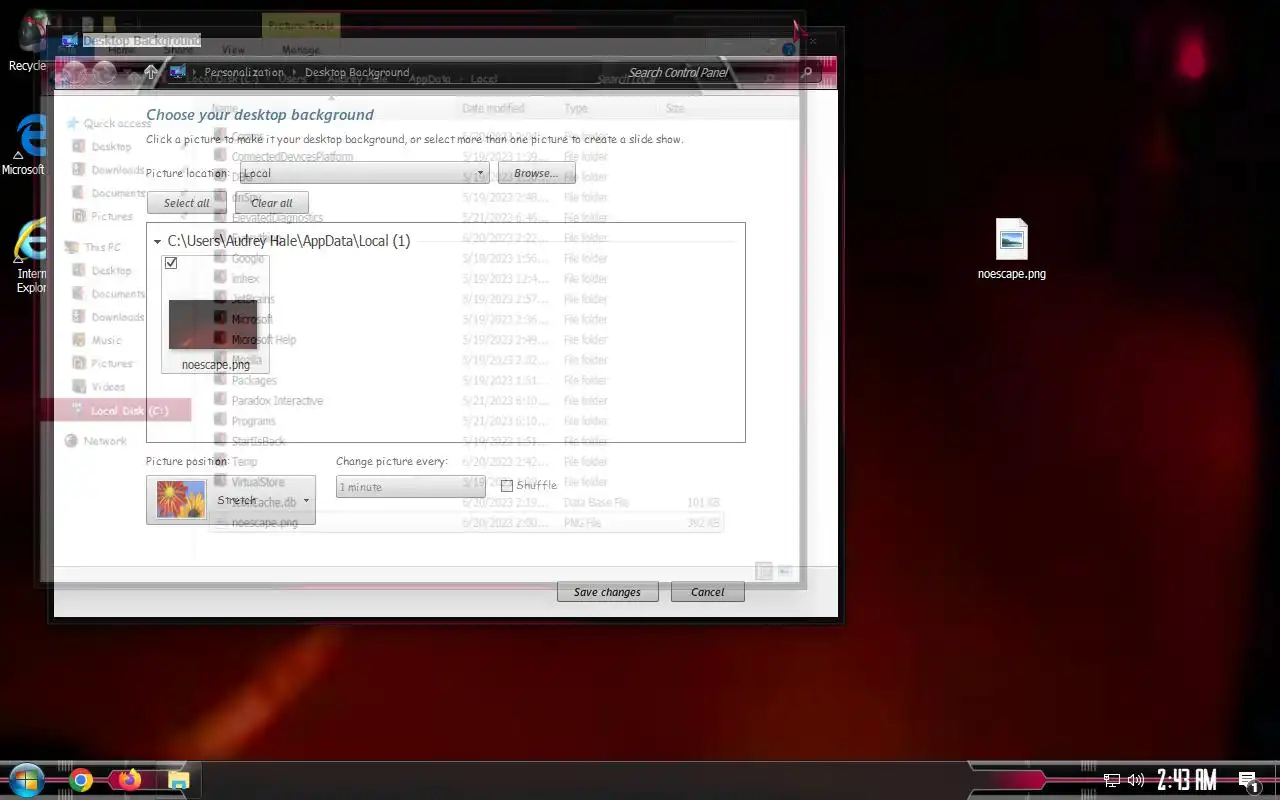The image size is (1280, 800).
Task: Cancel the desktop background changes
Action: (x=707, y=592)
